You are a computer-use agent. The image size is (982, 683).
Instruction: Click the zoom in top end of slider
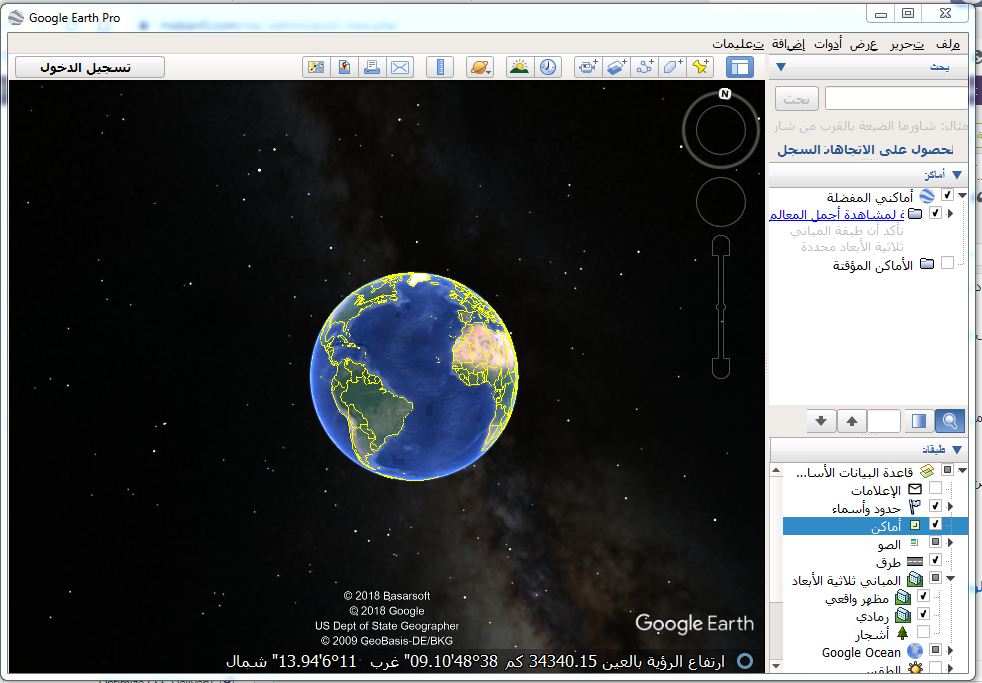[x=721, y=245]
